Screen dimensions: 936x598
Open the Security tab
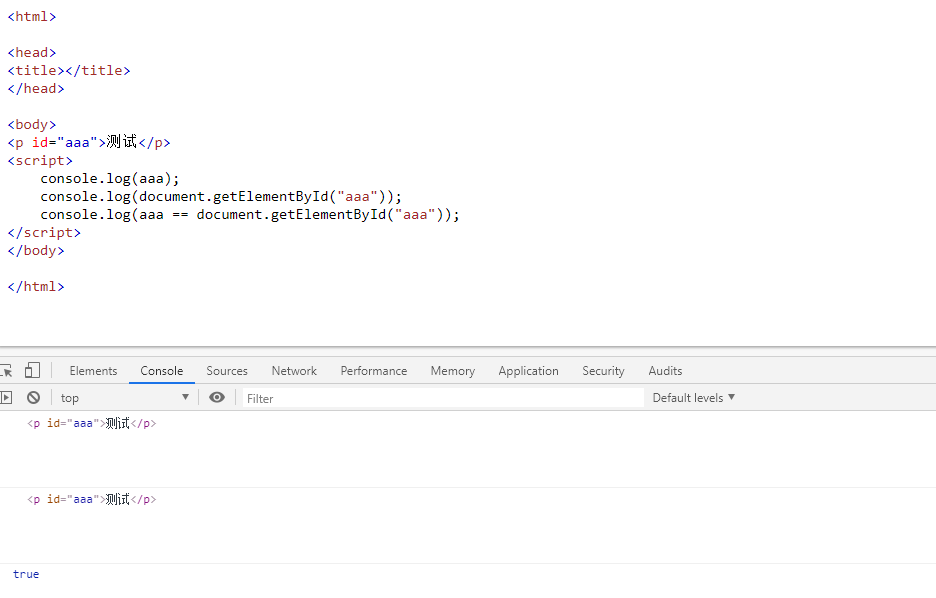click(603, 371)
